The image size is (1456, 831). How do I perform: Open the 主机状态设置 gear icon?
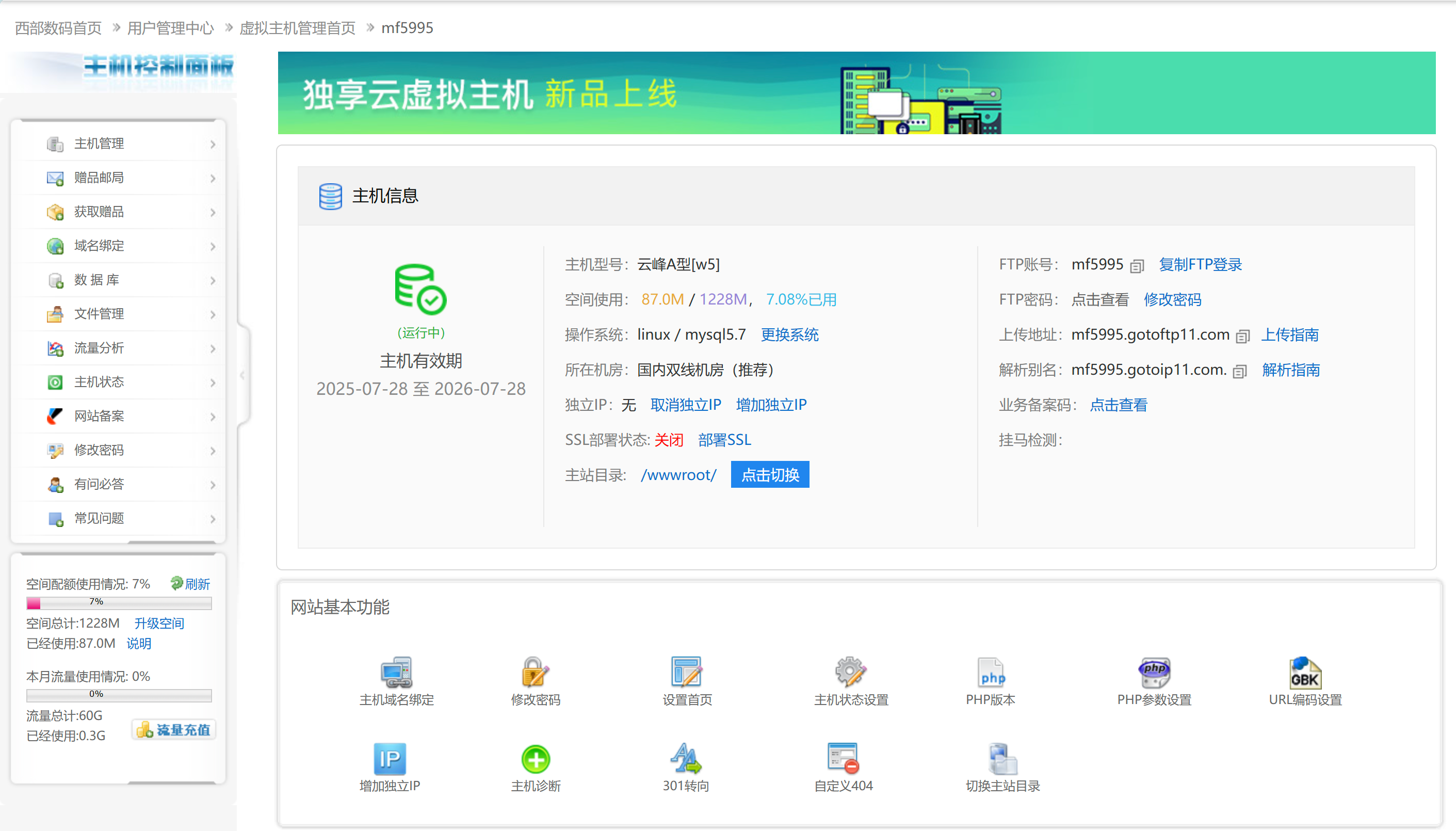point(850,672)
